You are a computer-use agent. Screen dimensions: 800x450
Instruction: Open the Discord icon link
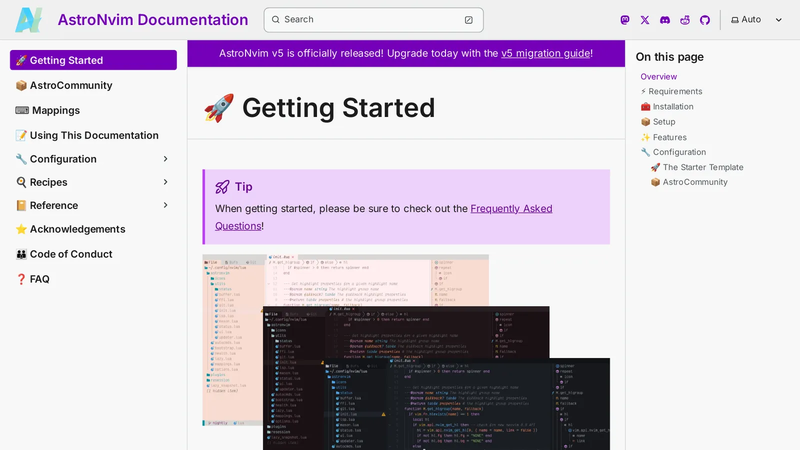[x=665, y=20]
